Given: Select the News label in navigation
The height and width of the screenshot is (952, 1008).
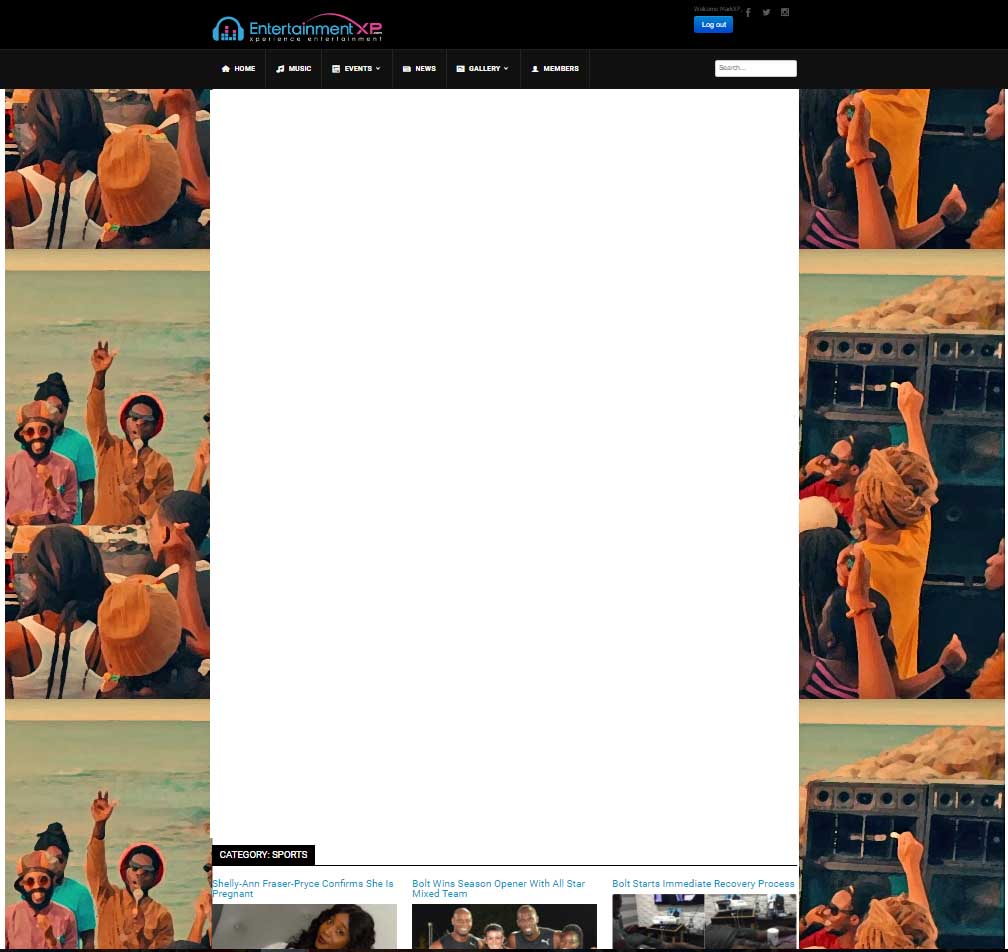Looking at the screenshot, I should 426,69.
